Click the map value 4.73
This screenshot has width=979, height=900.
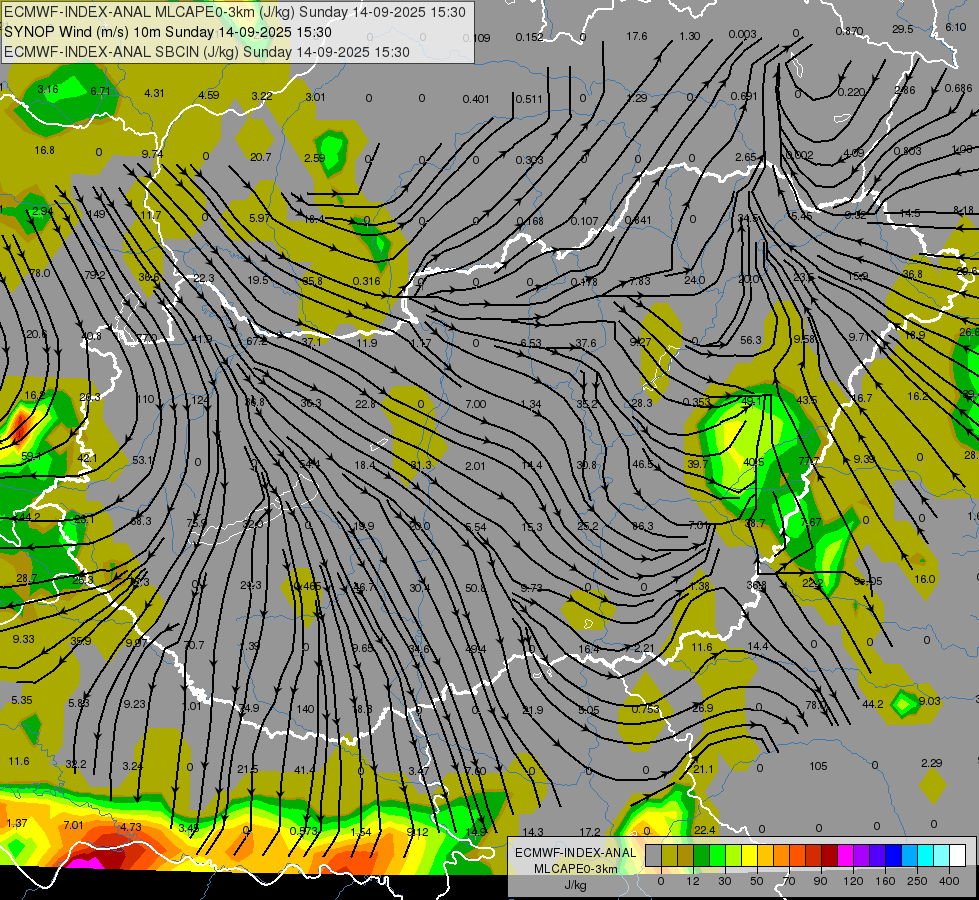pos(131,827)
